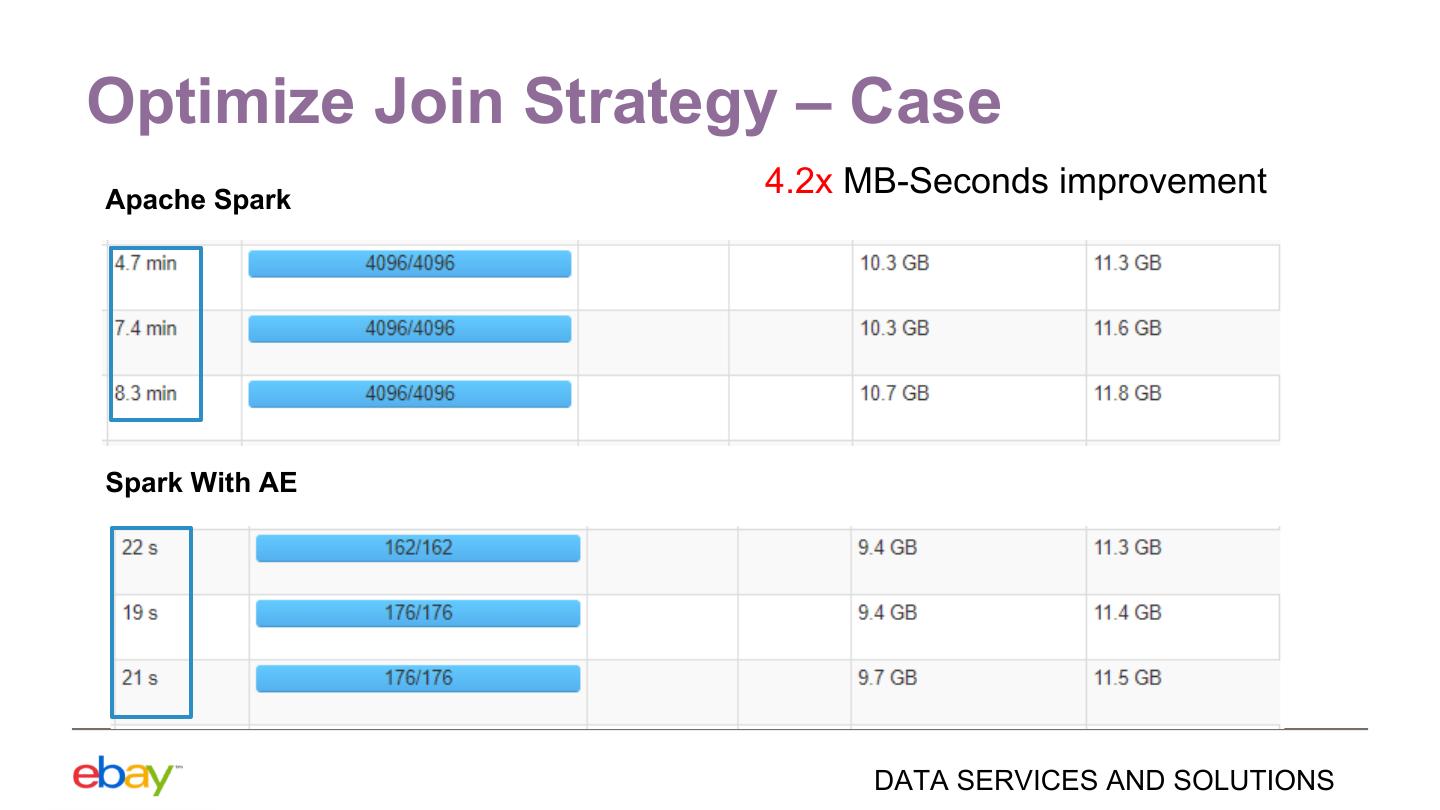1440x810 pixels.
Task: Click the 9.7 GB cell
Action: coord(887,678)
